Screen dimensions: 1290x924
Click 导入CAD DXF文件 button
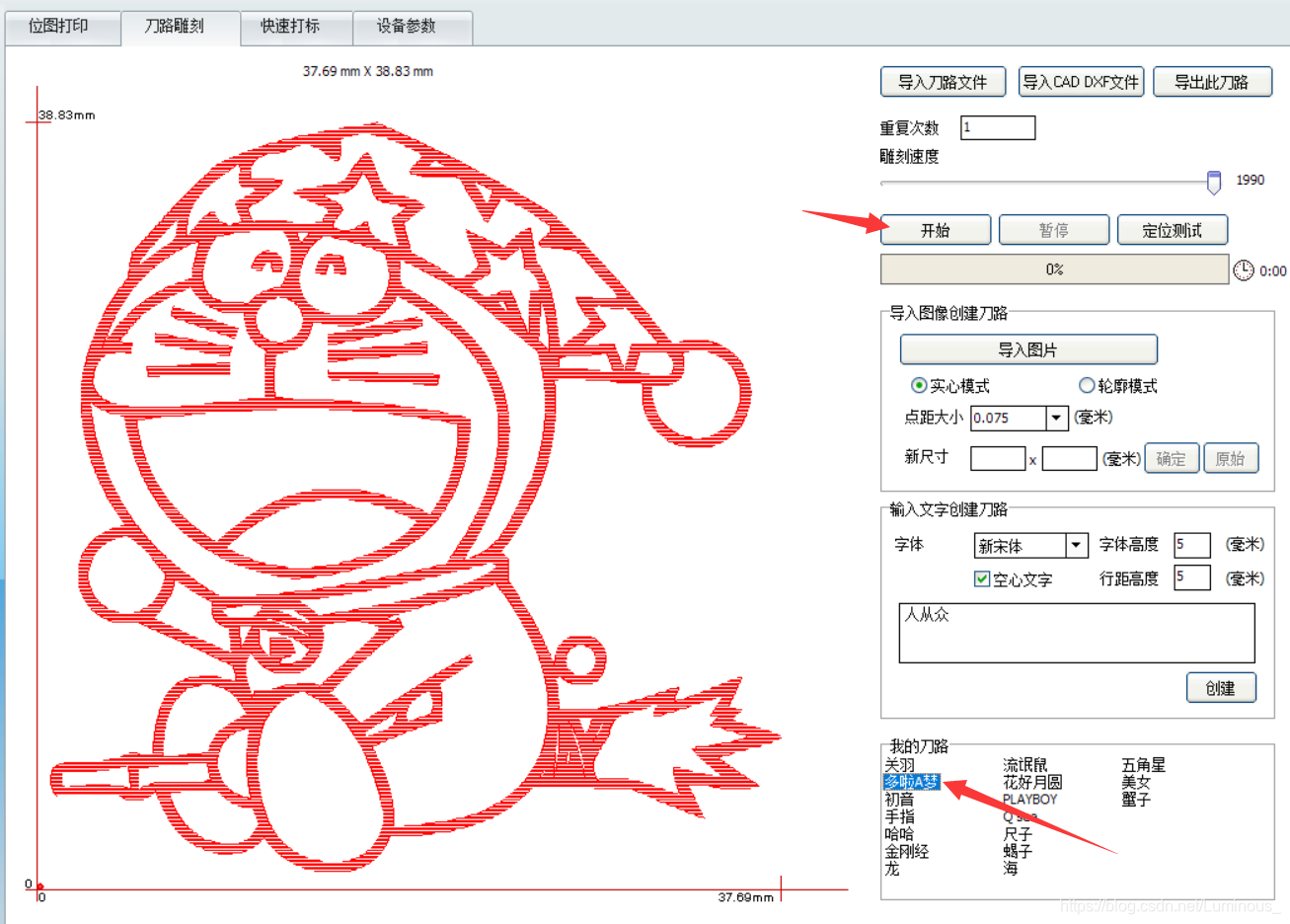click(x=1081, y=81)
